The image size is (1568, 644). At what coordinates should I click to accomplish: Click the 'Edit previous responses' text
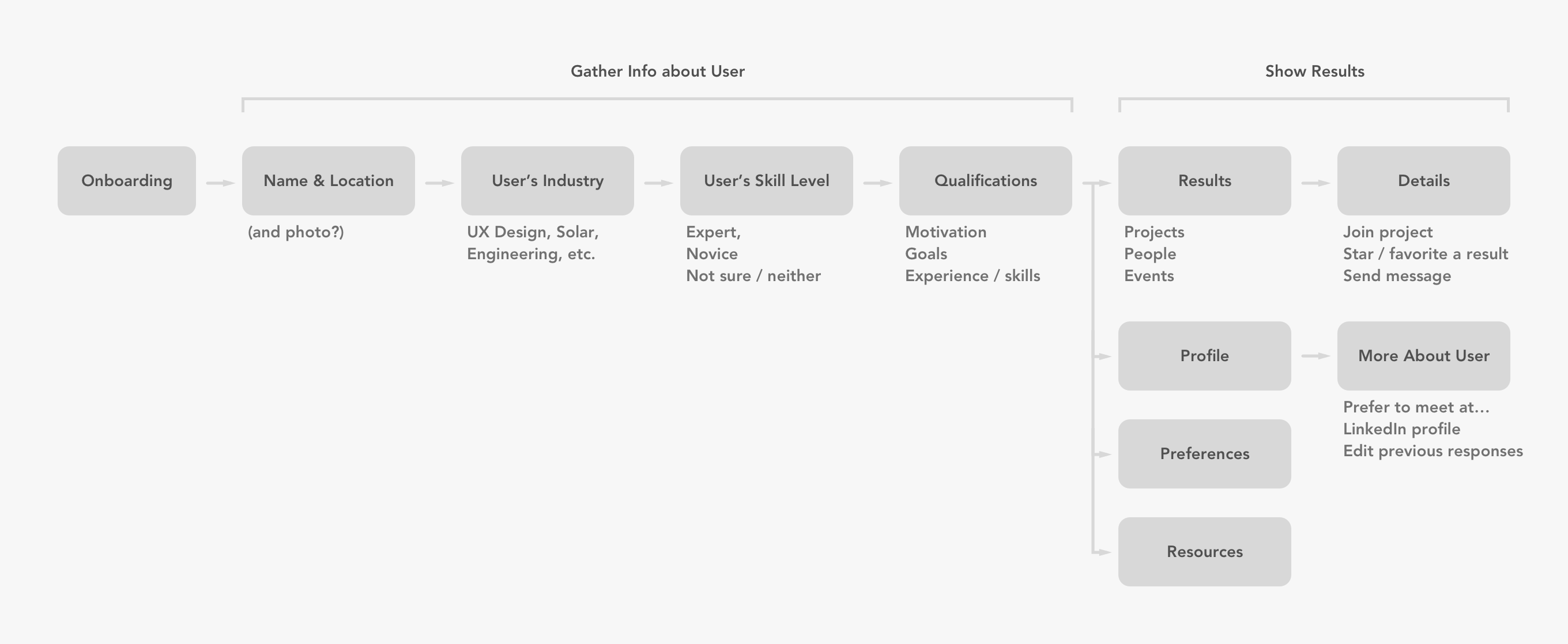(x=1433, y=451)
